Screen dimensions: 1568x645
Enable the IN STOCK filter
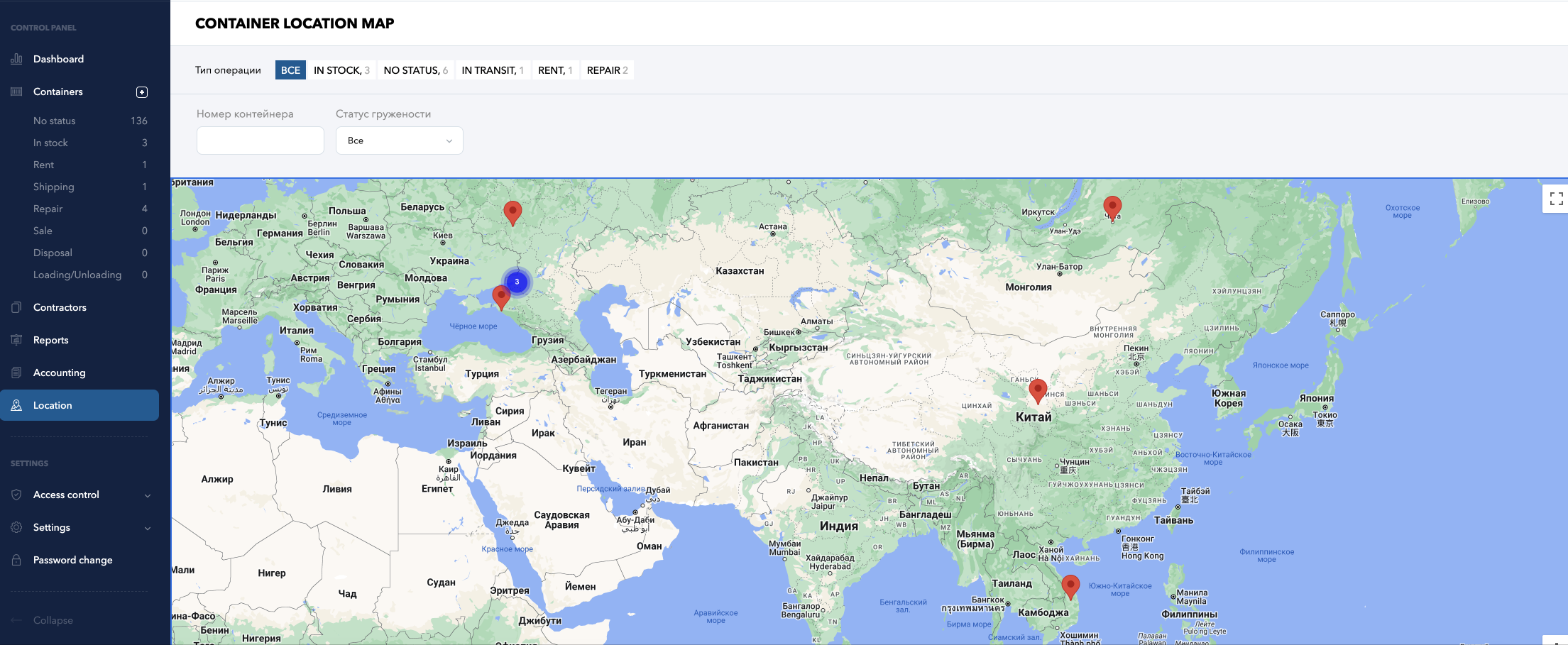[x=341, y=70]
